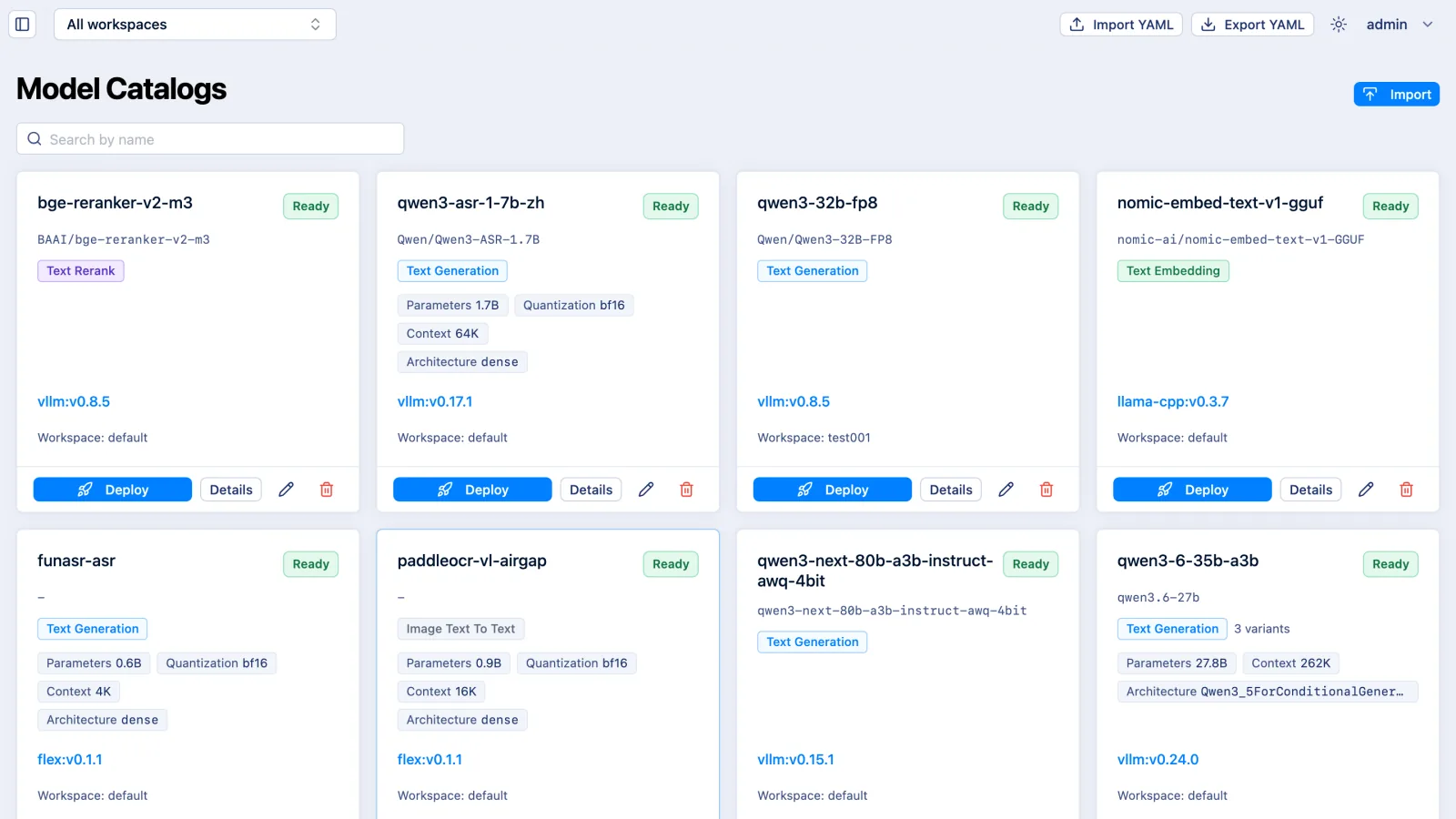Screen dimensions: 1456x819
Task: Toggle the sidebar panel icon
Action: click(x=23, y=25)
